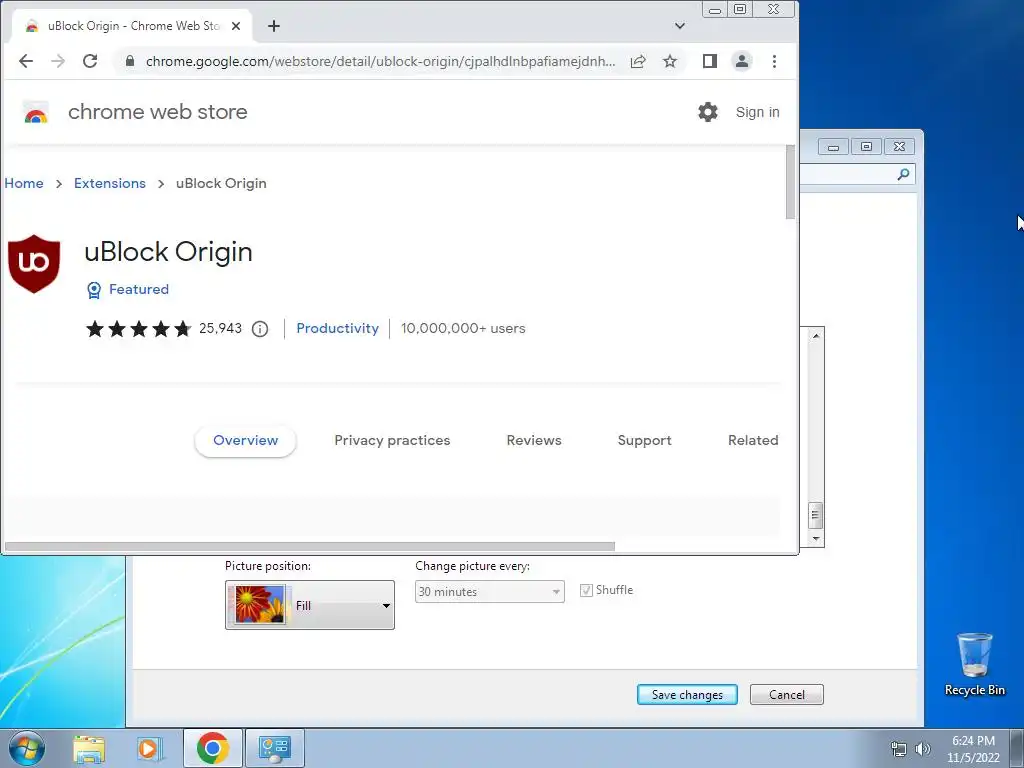Open the Recycle Bin desktop icon
1024x768 pixels.
tap(974, 665)
